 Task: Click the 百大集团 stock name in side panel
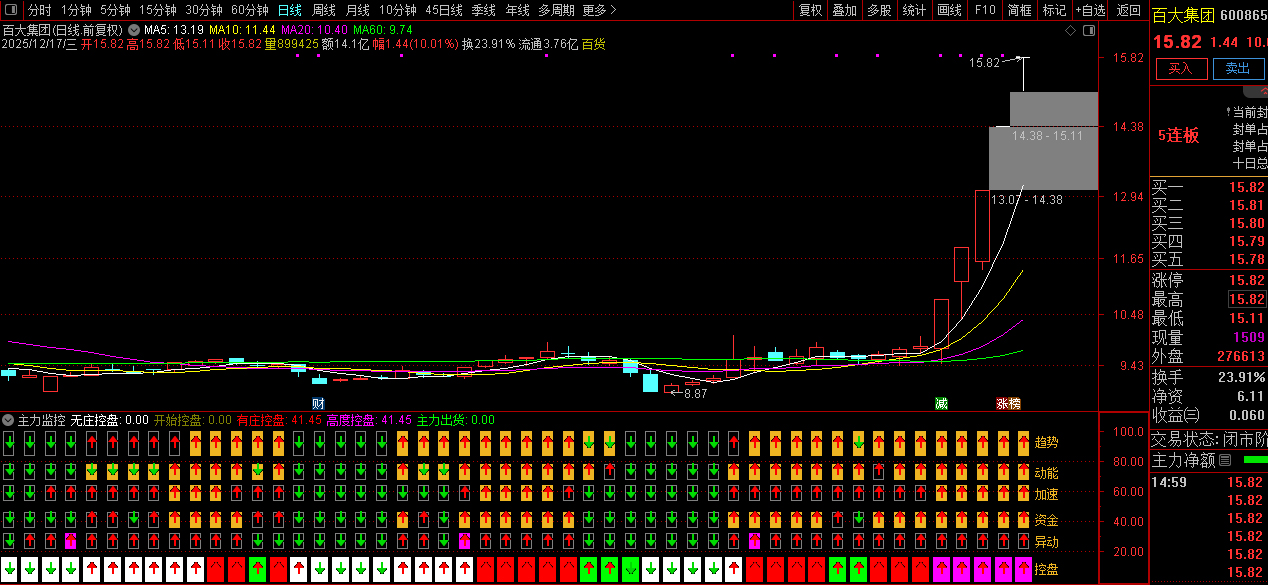tap(1183, 15)
